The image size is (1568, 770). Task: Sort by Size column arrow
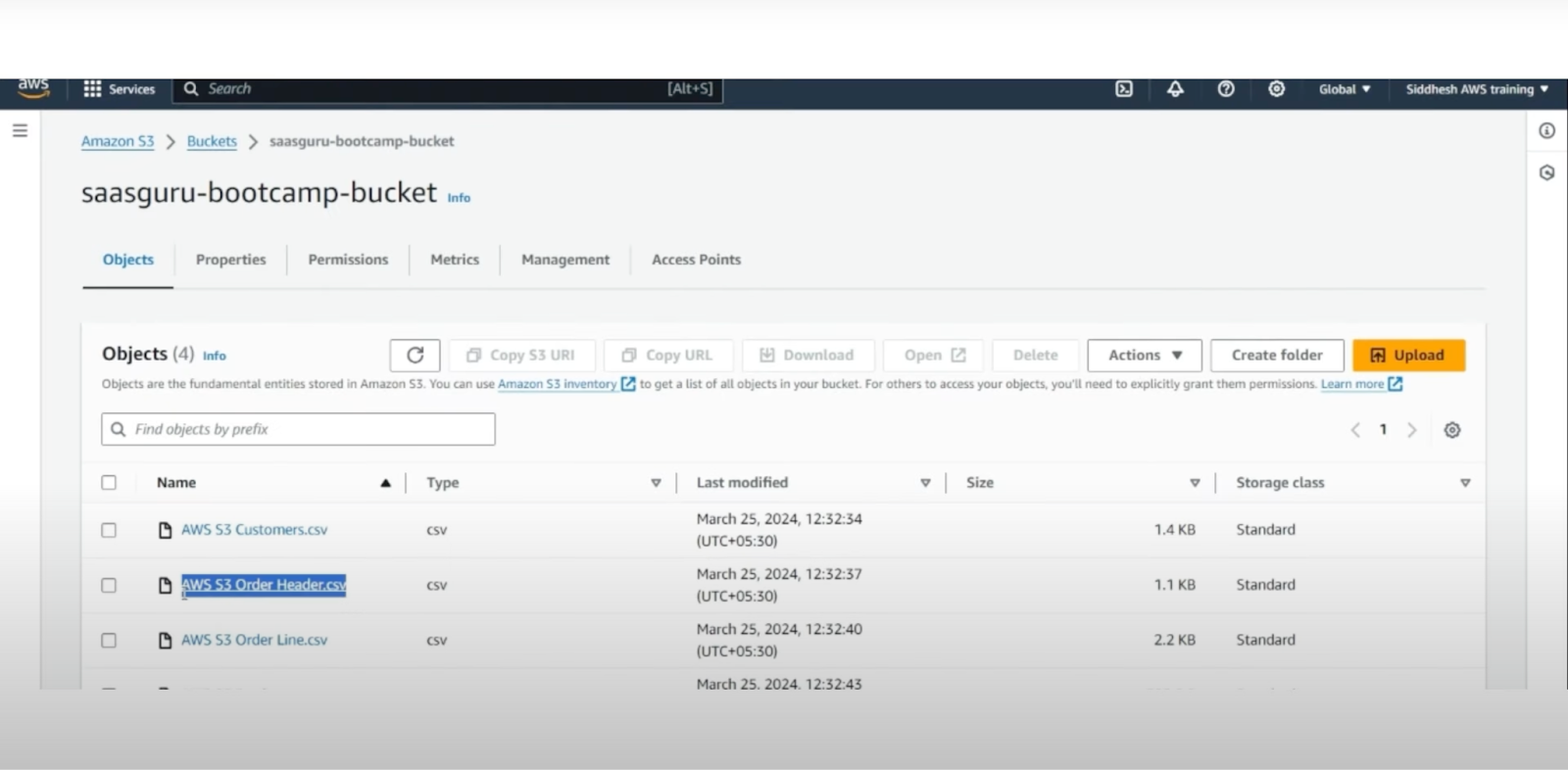click(x=1195, y=483)
